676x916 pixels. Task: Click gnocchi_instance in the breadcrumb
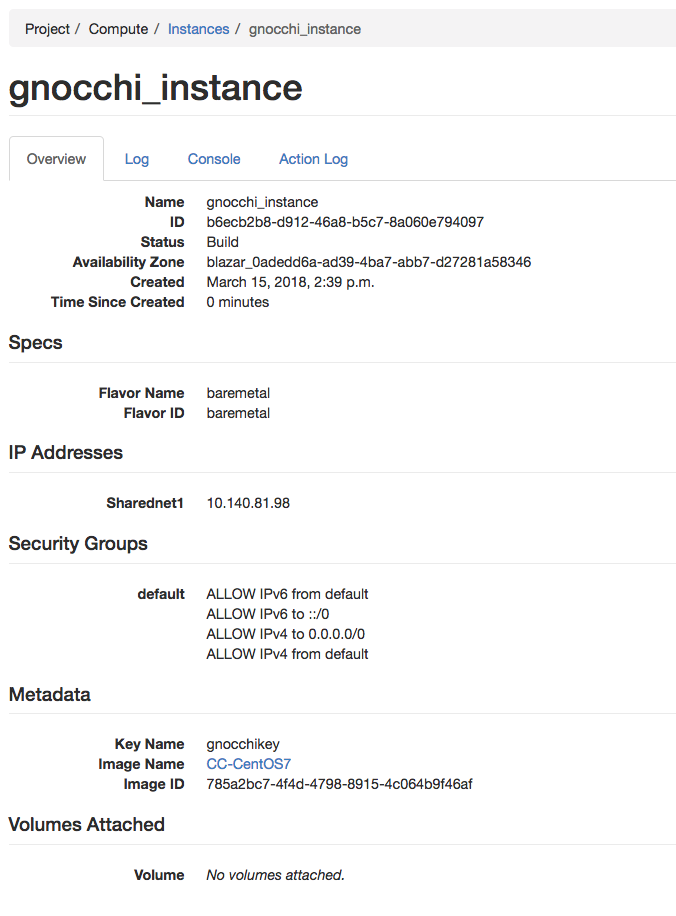click(x=304, y=29)
